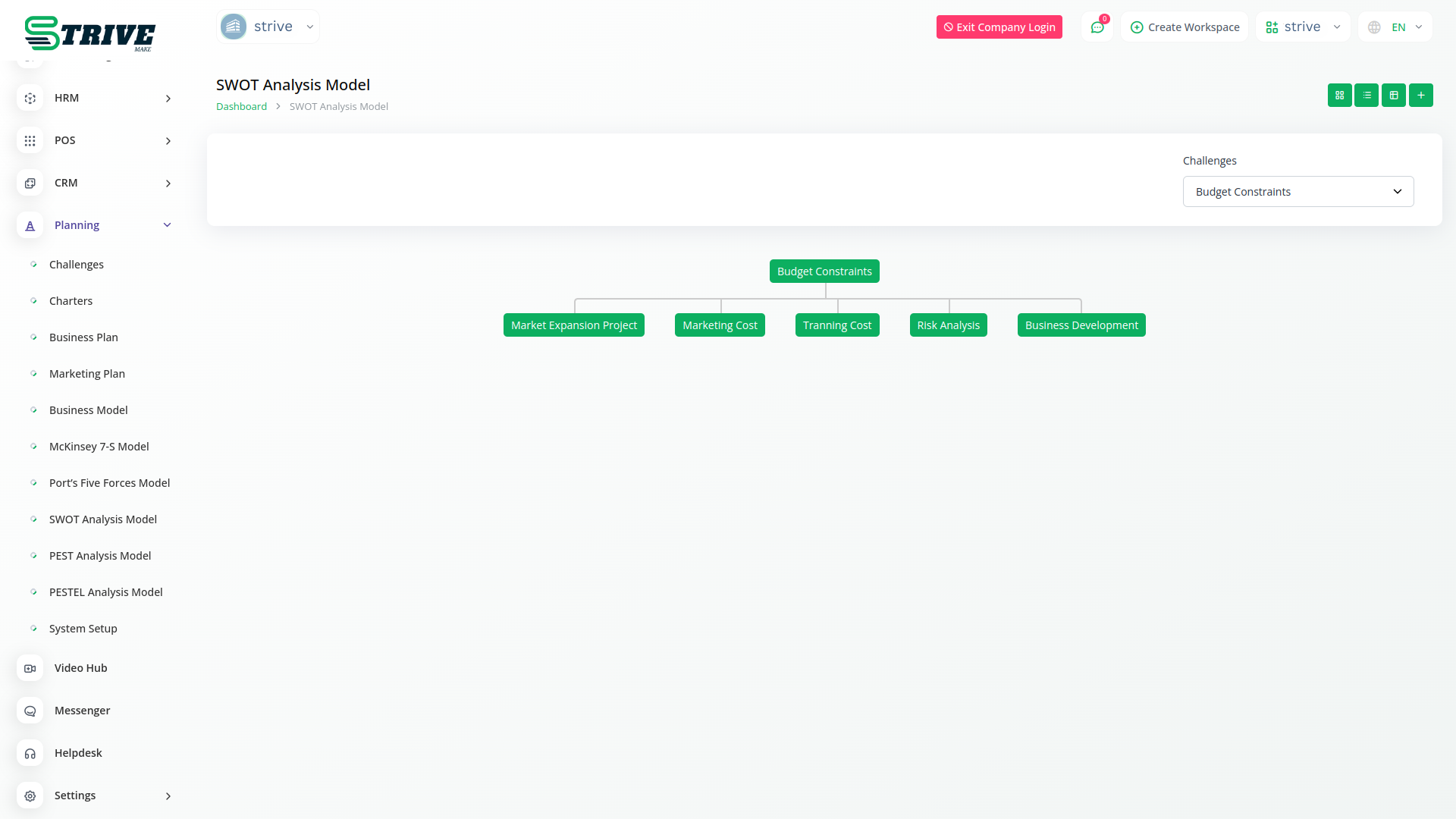This screenshot has height=819, width=1456.
Task: Click the plus icon to create
Action: click(1421, 96)
